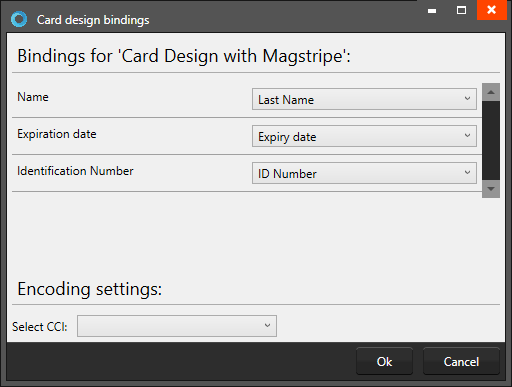Viewport: 512px width, 387px height.
Task: Click the 'Encoding settings:' heading
Action: pos(90,289)
